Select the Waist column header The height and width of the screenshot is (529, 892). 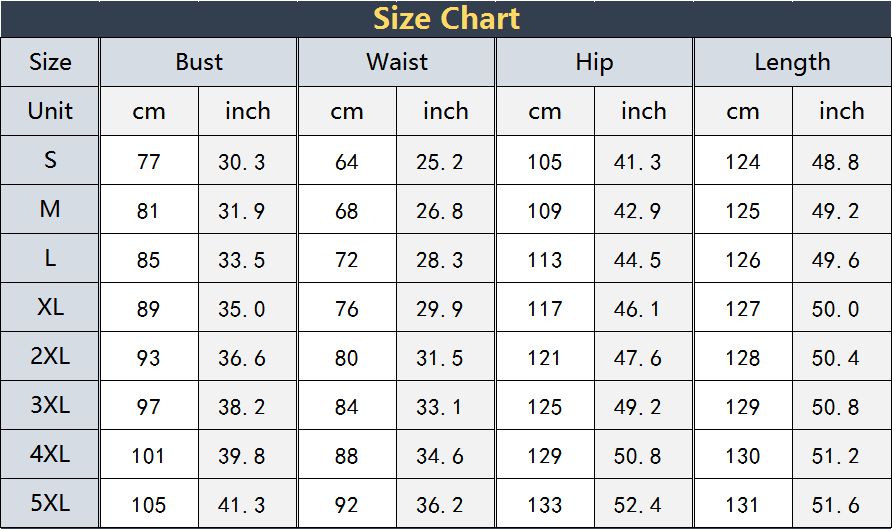click(x=396, y=62)
